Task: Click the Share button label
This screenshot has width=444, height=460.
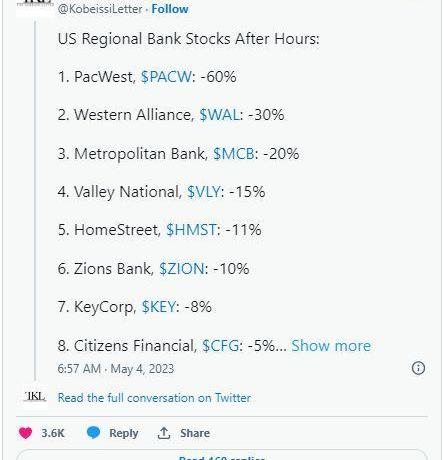Action: pyautogui.click(x=195, y=433)
